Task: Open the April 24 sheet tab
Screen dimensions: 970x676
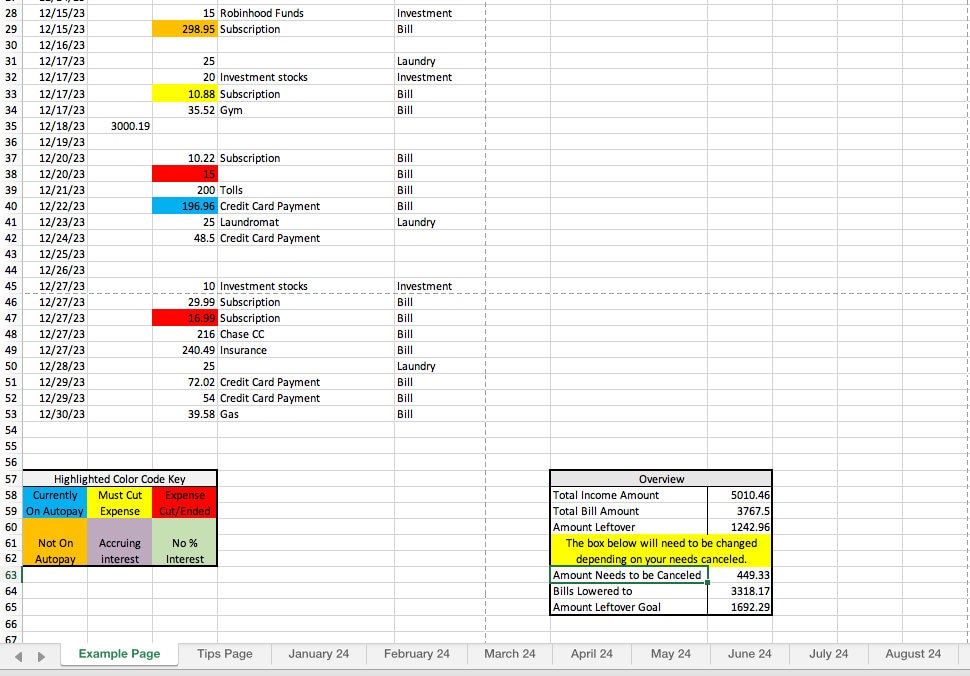Action: pyautogui.click(x=591, y=653)
